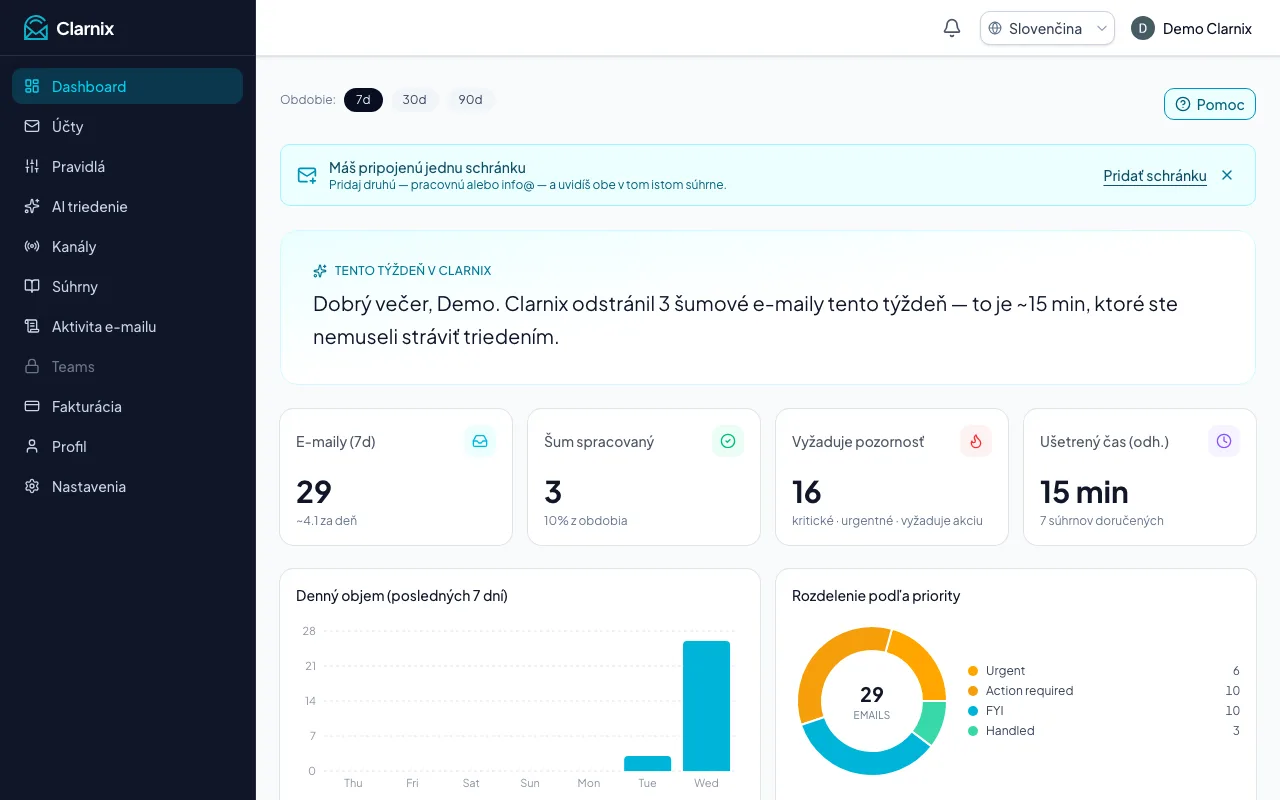Open the Slovenčina language dropdown

point(1047,28)
